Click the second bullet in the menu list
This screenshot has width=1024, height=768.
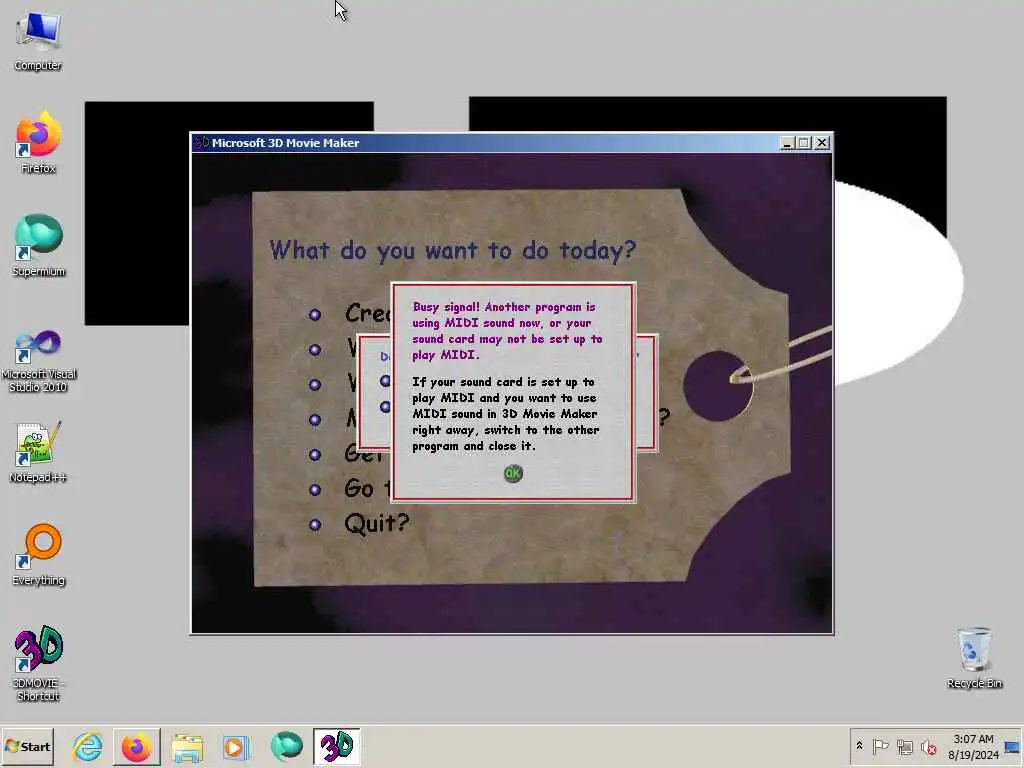(x=315, y=349)
